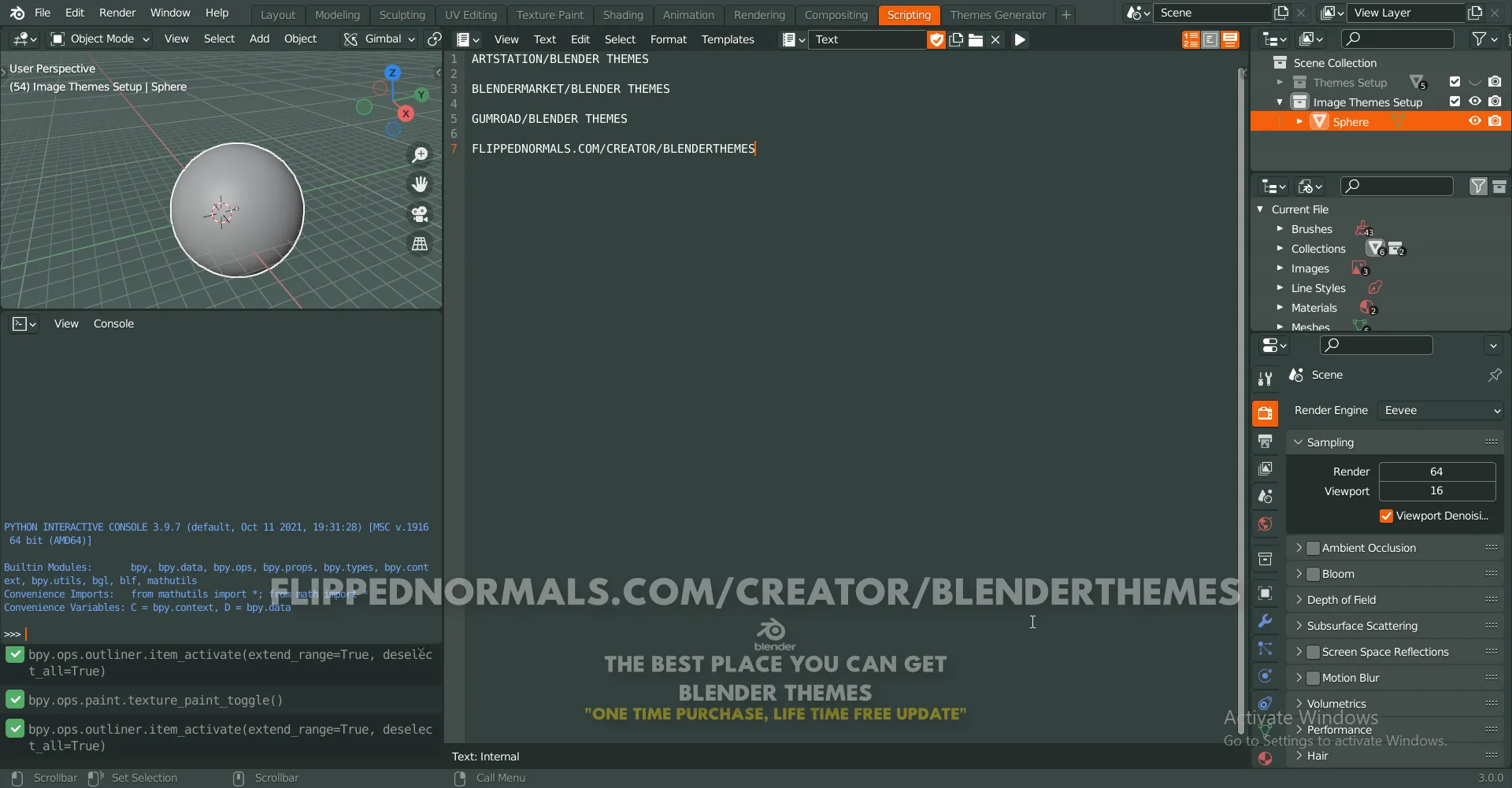1512x788 pixels.
Task: Click the Blender logo menu icon
Action: pos(17,13)
